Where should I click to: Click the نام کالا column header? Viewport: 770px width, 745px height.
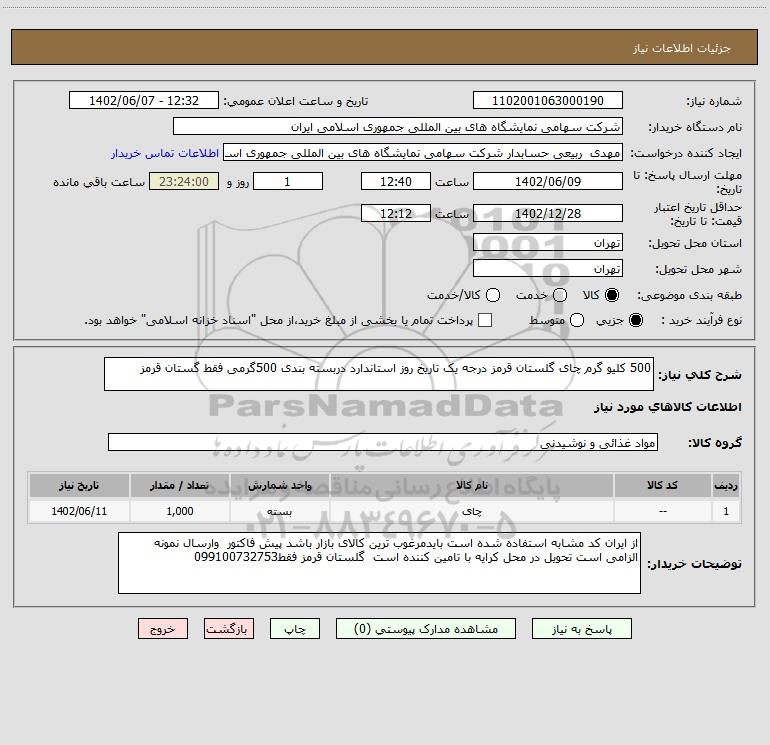(471, 485)
